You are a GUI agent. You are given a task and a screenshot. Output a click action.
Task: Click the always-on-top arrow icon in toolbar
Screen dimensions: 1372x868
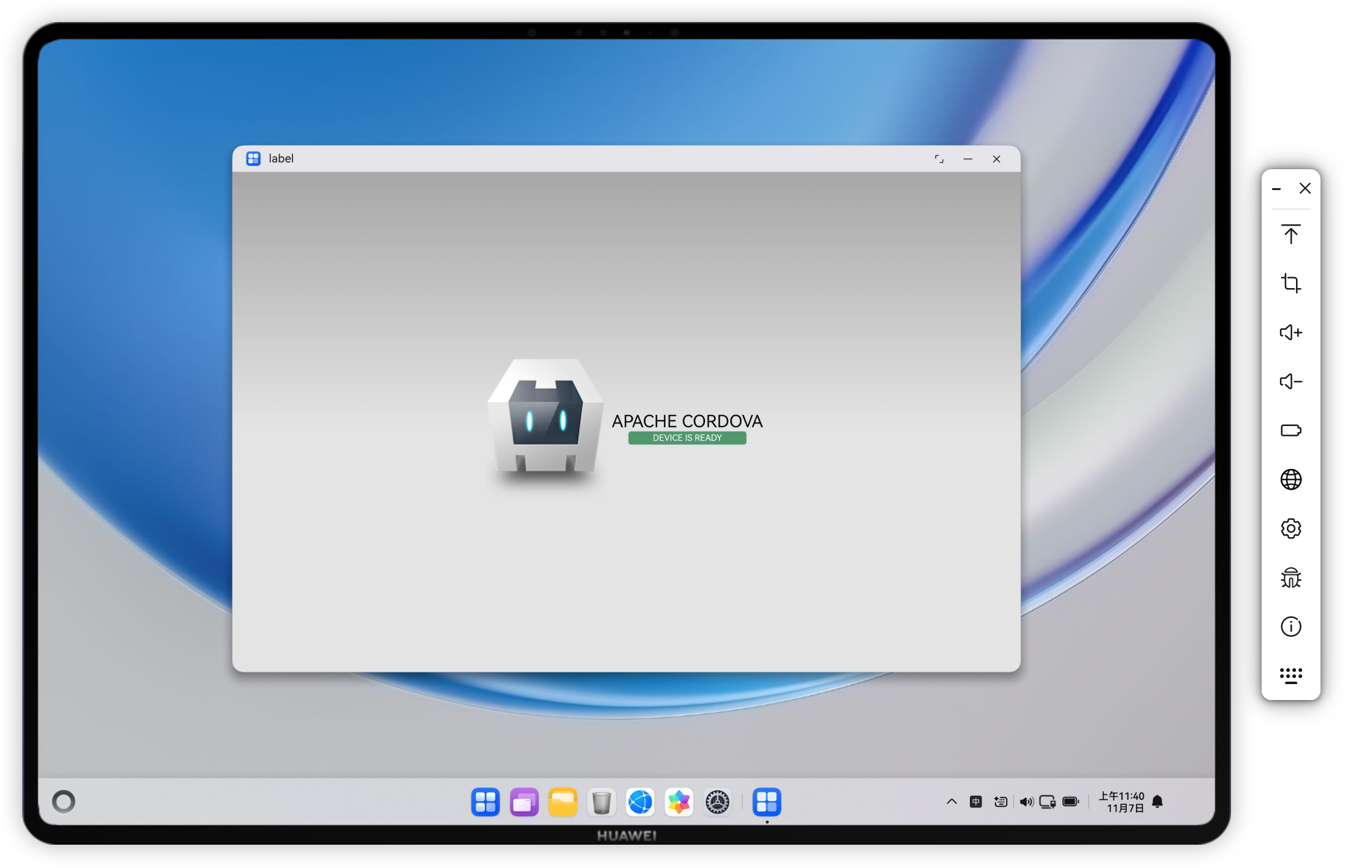(x=1290, y=234)
